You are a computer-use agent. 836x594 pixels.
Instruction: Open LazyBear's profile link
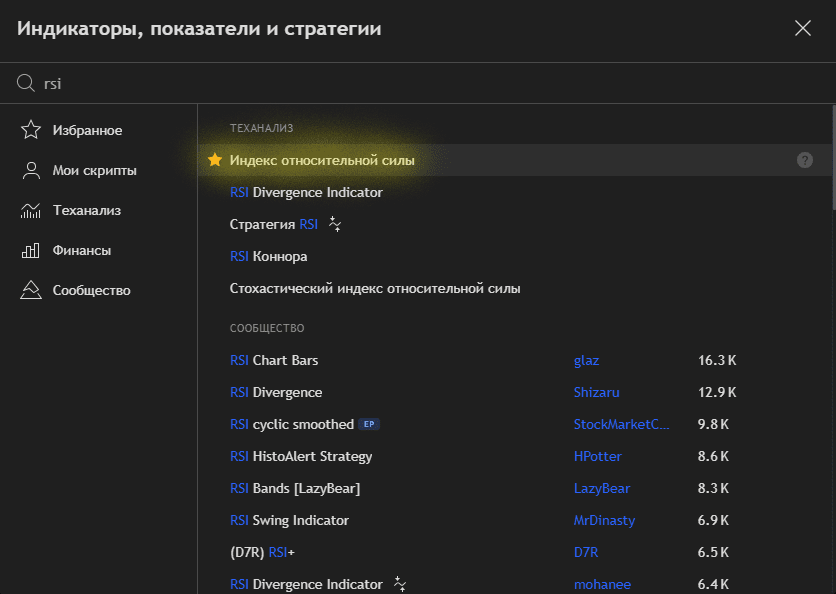[x=602, y=488]
